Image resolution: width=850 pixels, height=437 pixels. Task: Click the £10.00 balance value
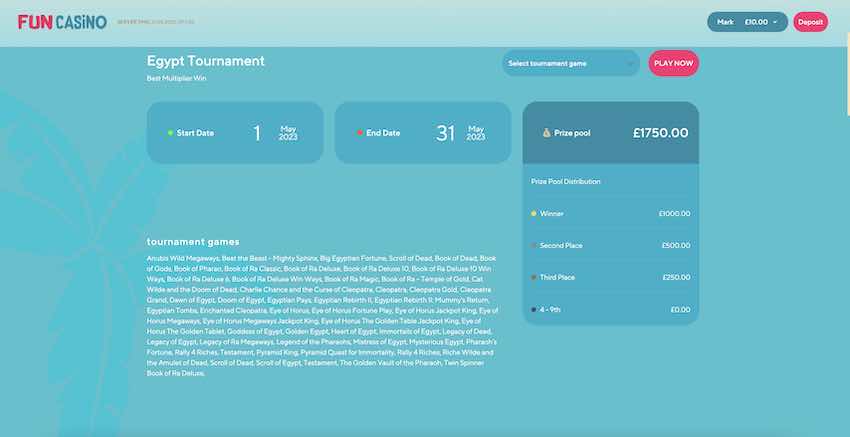pyautogui.click(x=756, y=22)
